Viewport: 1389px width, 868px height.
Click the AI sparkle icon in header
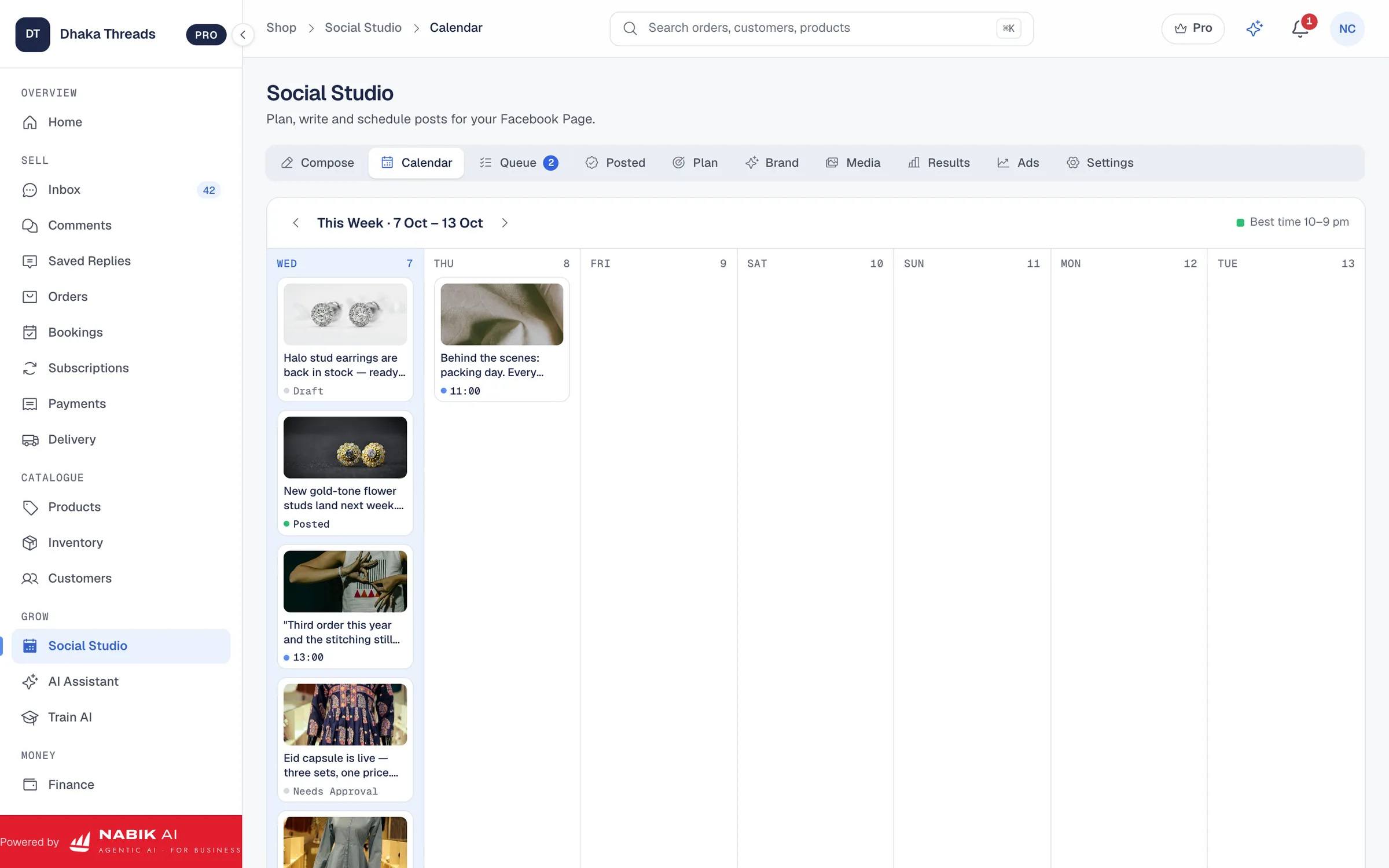pyautogui.click(x=1254, y=28)
